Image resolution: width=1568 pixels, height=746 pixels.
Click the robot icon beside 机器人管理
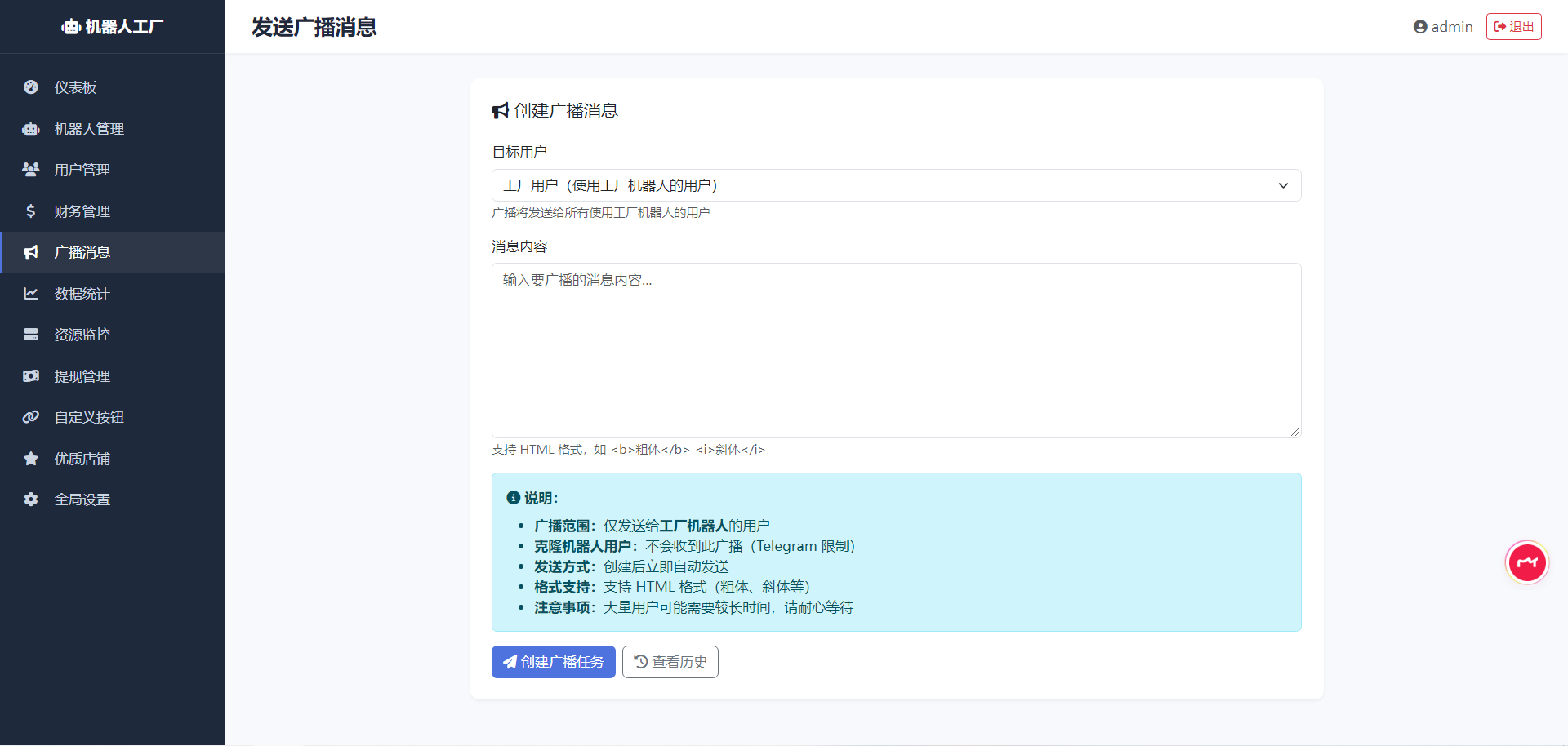(31, 129)
